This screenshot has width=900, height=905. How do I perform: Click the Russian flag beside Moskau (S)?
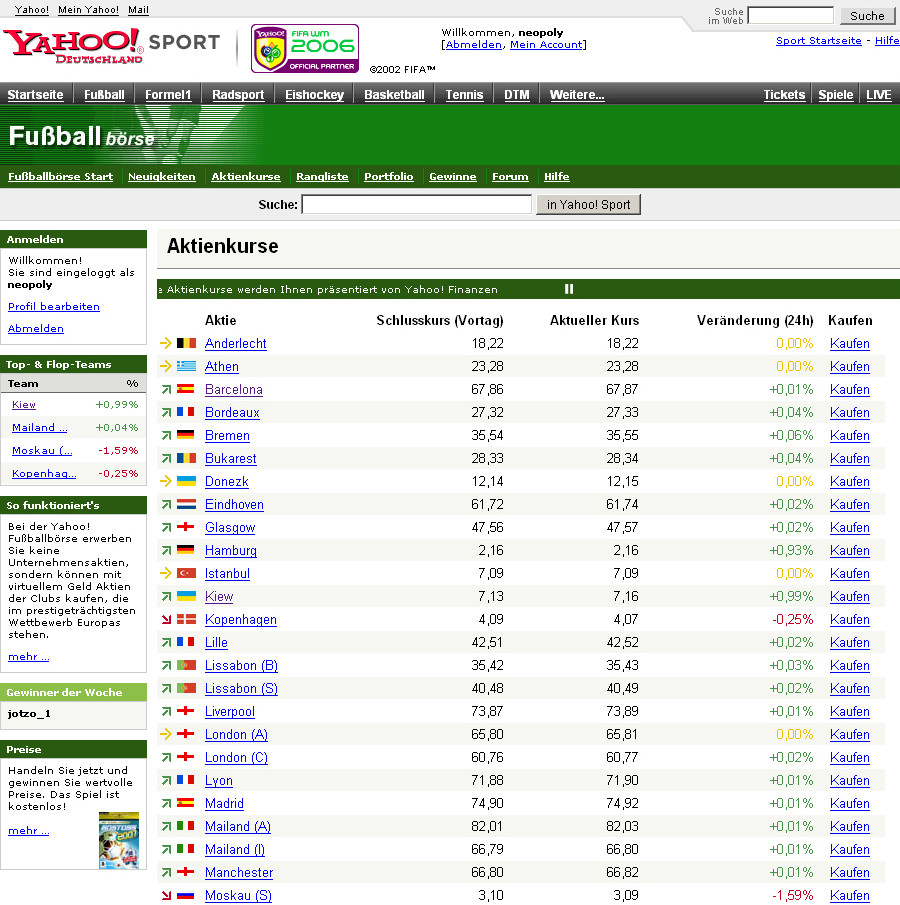click(x=186, y=895)
